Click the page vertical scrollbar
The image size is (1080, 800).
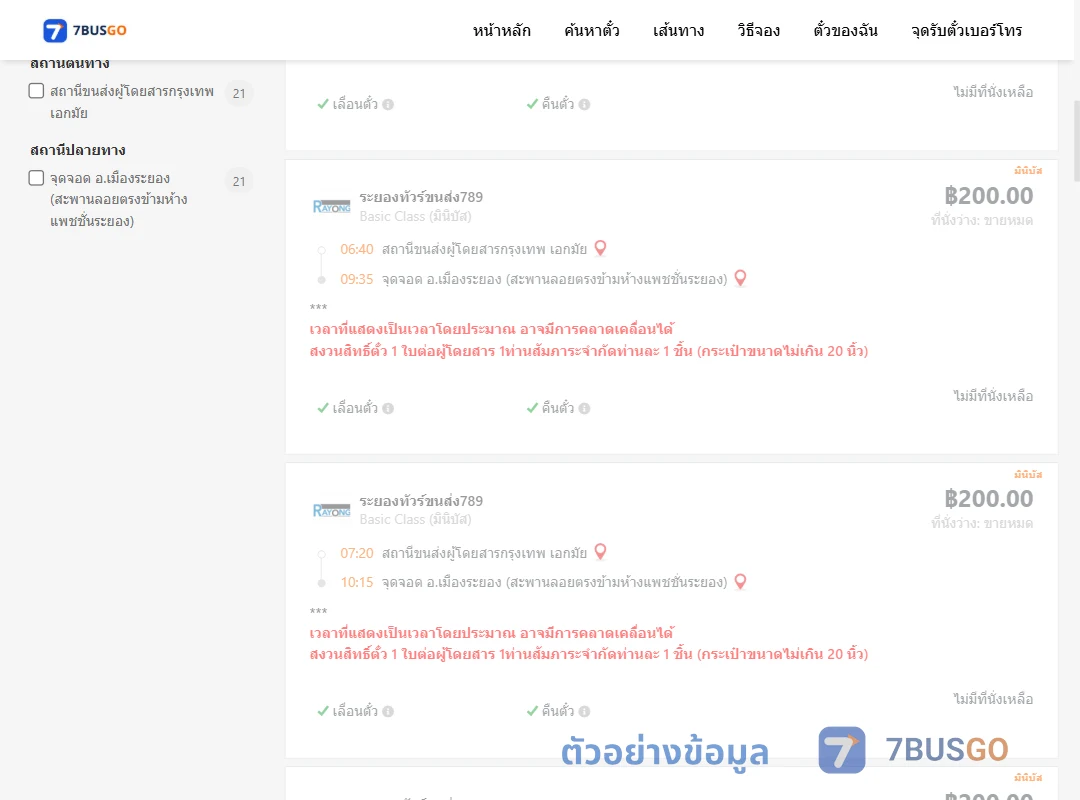coord(1076,141)
